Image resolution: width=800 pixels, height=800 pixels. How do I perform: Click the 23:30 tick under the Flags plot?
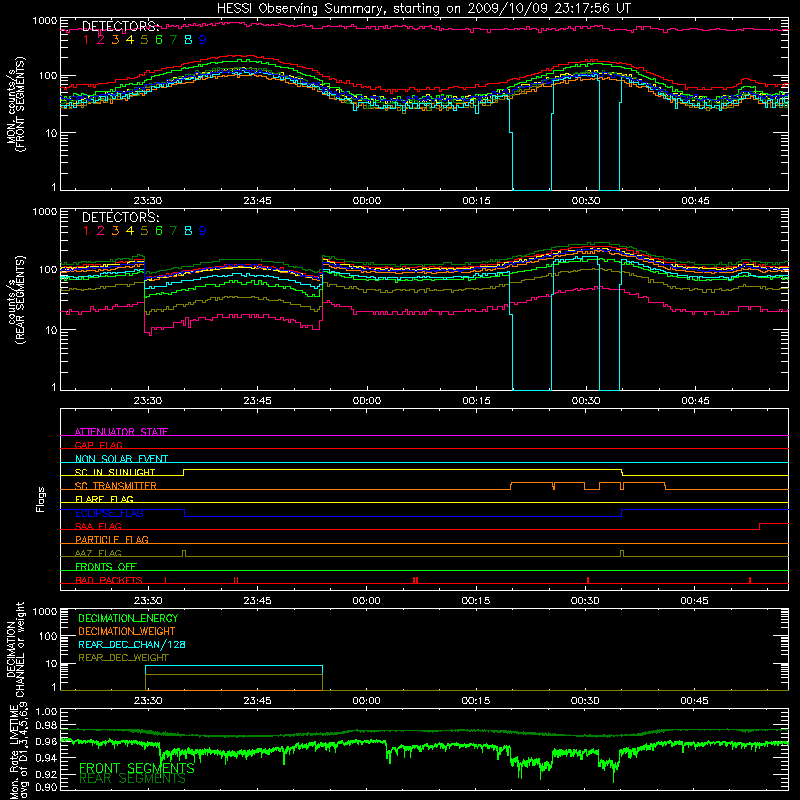click(x=148, y=601)
